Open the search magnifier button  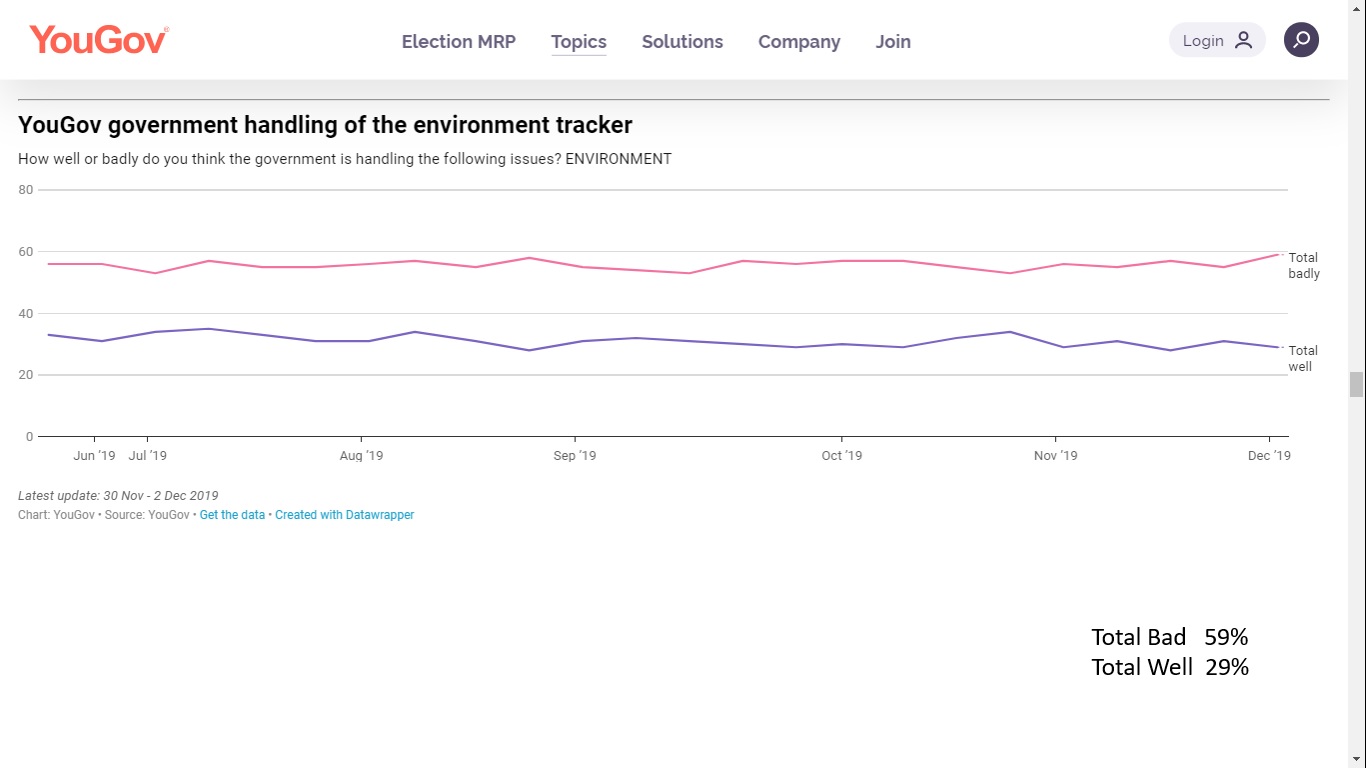click(x=1301, y=40)
